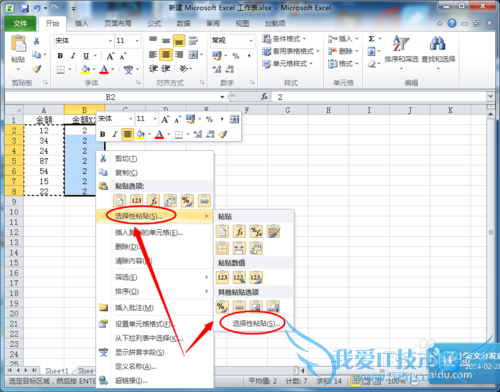Click the insert function fx button

[264, 97]
